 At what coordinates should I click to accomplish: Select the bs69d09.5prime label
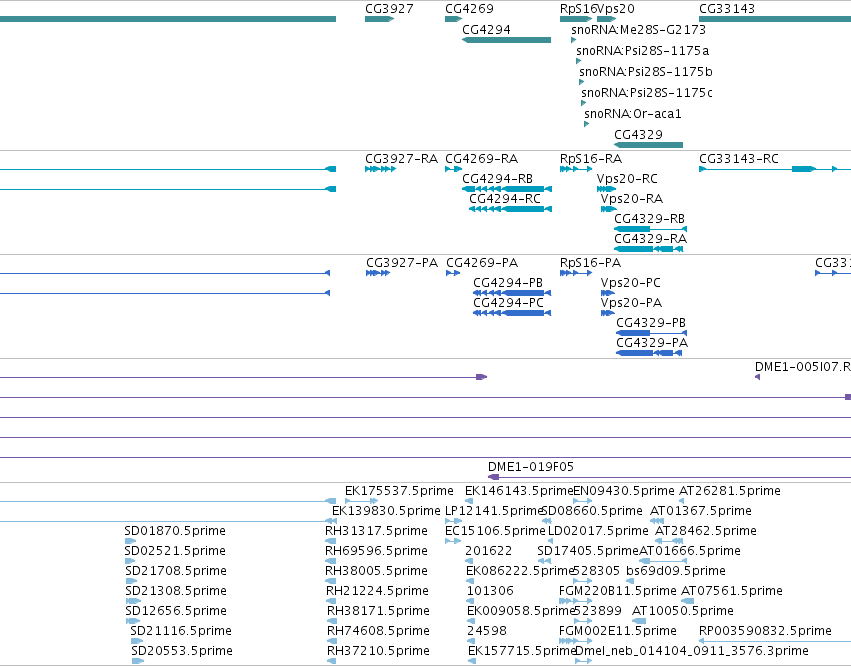[x=676, y=571]
